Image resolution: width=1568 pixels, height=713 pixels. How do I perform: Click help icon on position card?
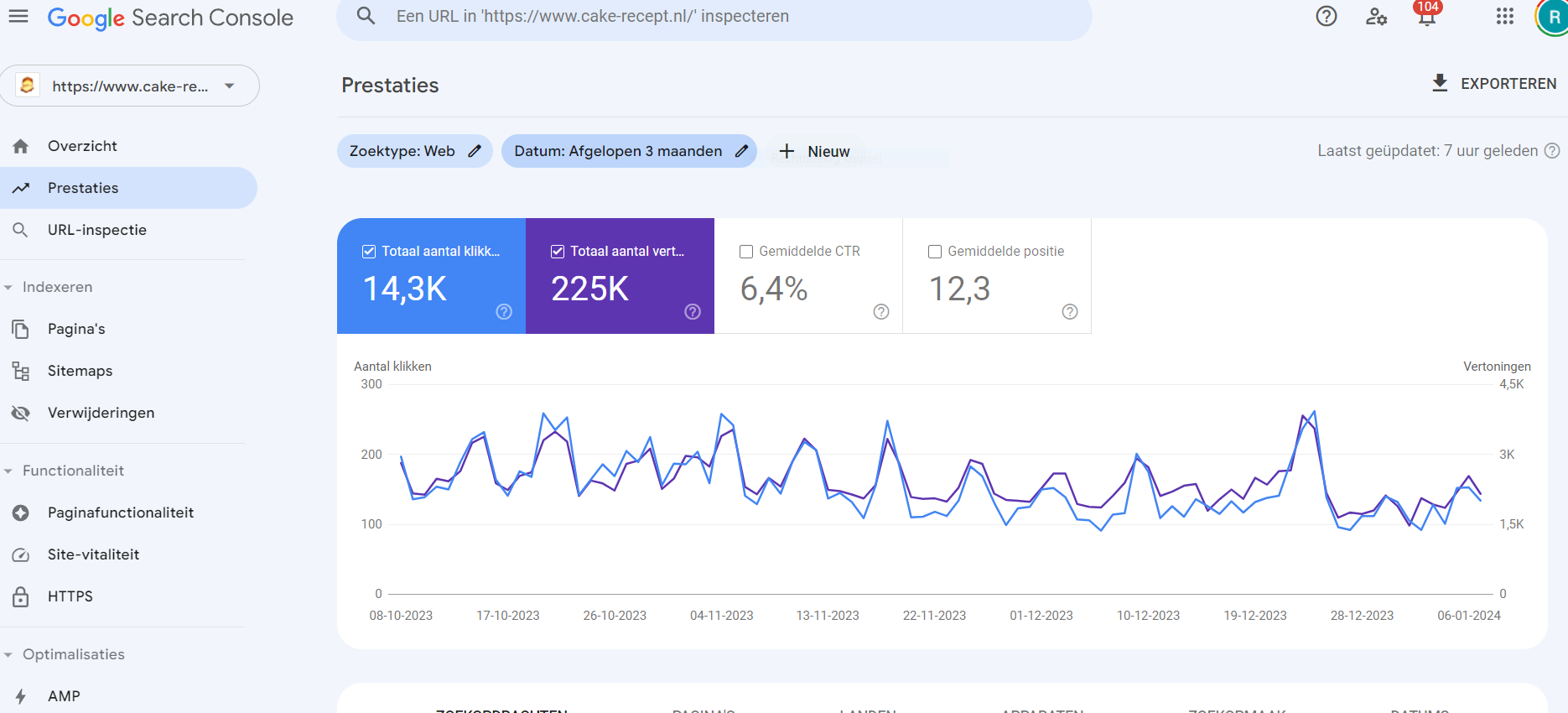click(x=1070, y=311)
